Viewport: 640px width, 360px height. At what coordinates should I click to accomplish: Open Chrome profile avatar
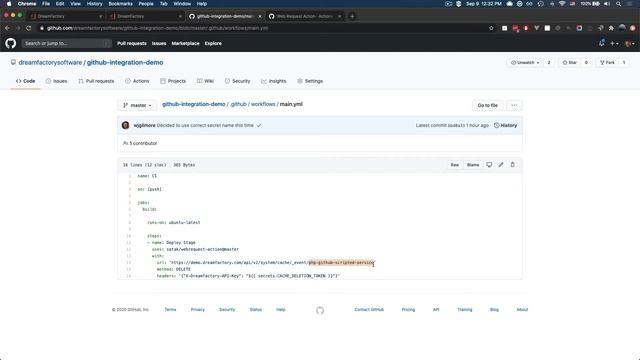point(622,28)
